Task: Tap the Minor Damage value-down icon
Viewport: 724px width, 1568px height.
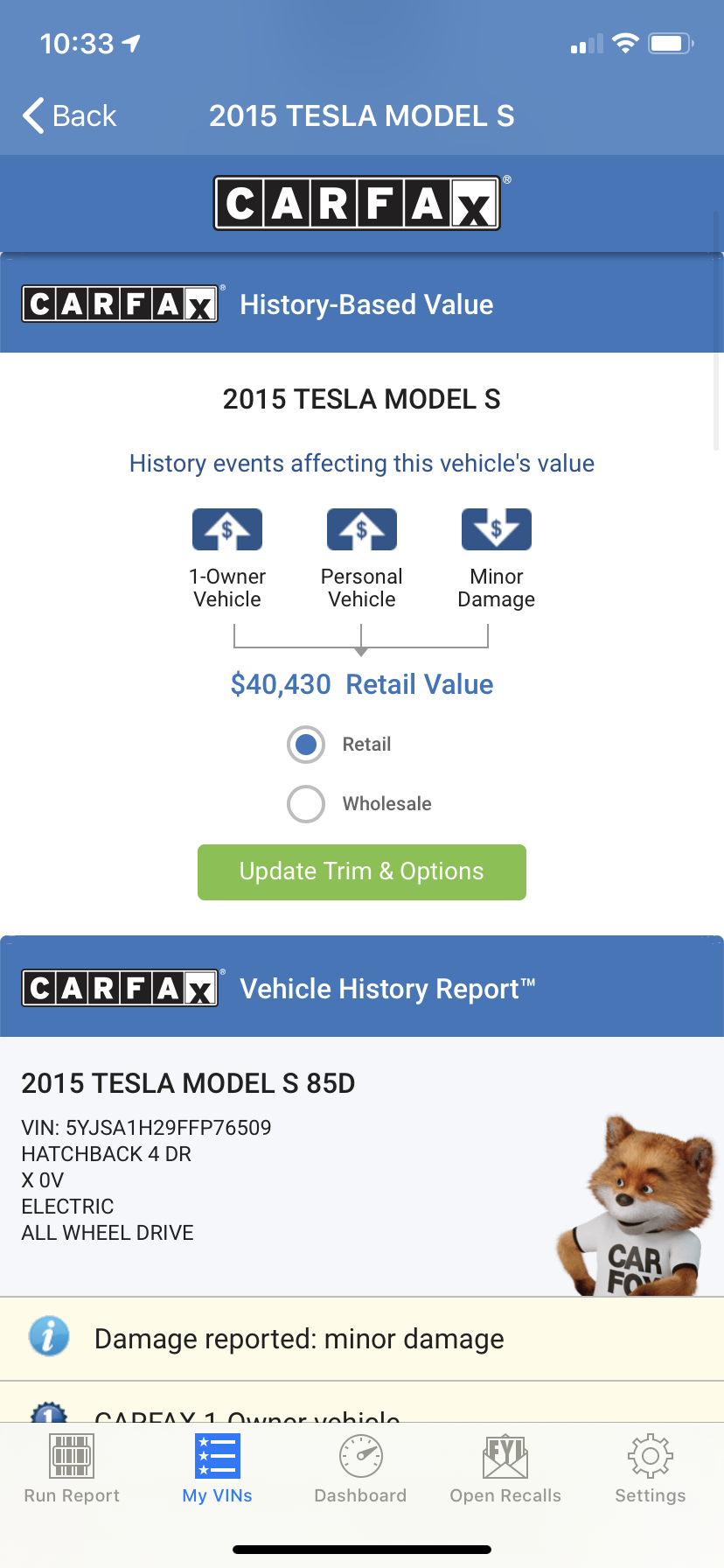Action: (496, 529)
